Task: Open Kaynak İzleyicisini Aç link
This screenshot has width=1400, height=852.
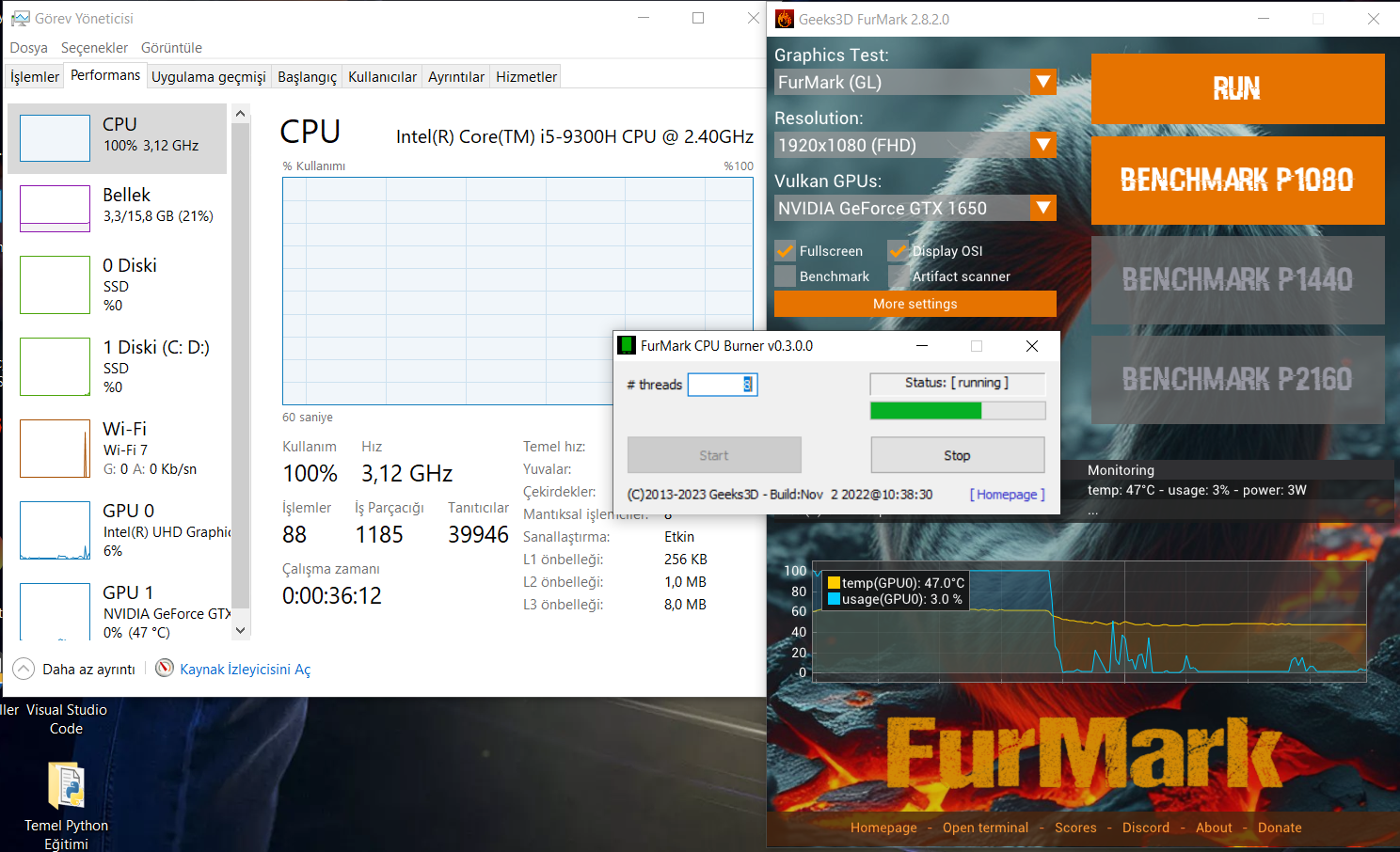Action: (245, 670)
